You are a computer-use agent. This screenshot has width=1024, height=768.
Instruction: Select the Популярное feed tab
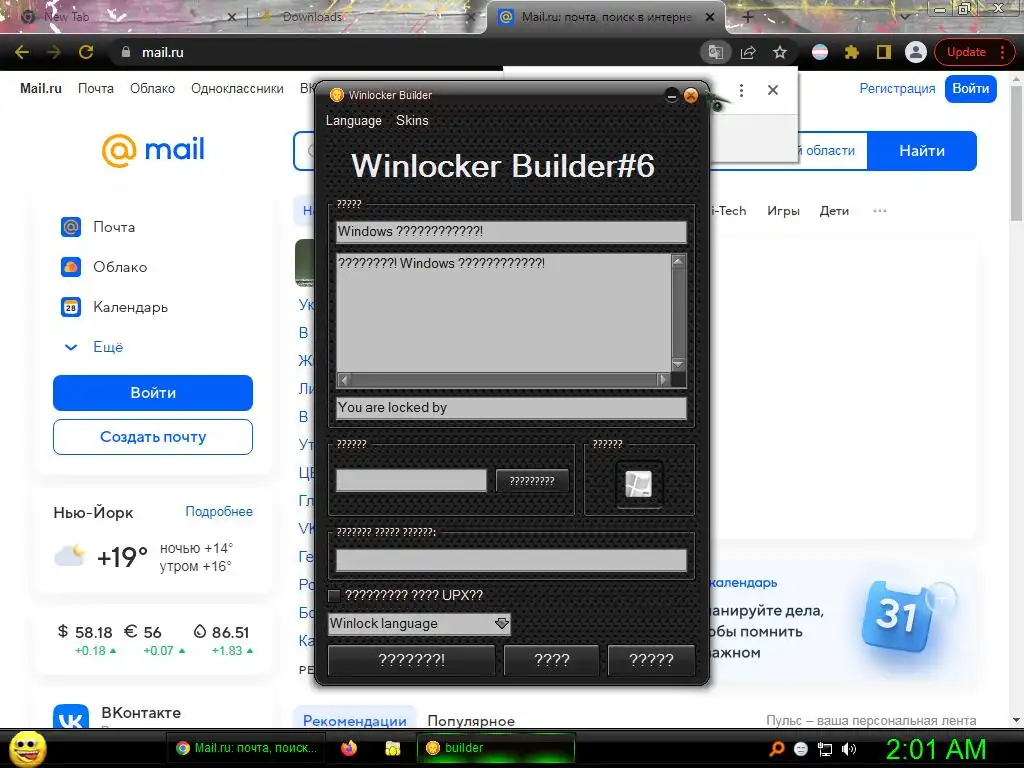click(471, 720)
